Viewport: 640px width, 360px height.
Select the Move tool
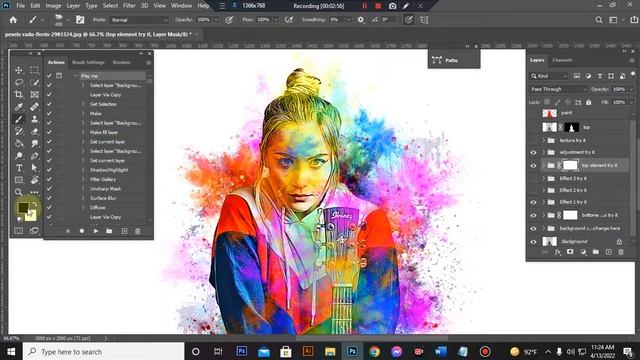click(x=19, y=70)
